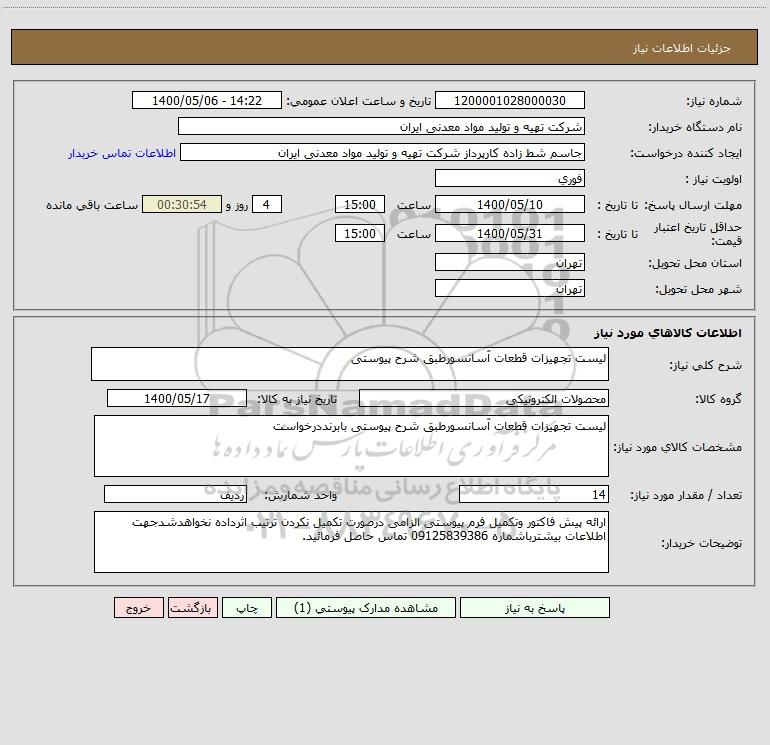Screen dimensions: 770x745
Task: Click the delivery province field تهران
Action: click(510, 263)
